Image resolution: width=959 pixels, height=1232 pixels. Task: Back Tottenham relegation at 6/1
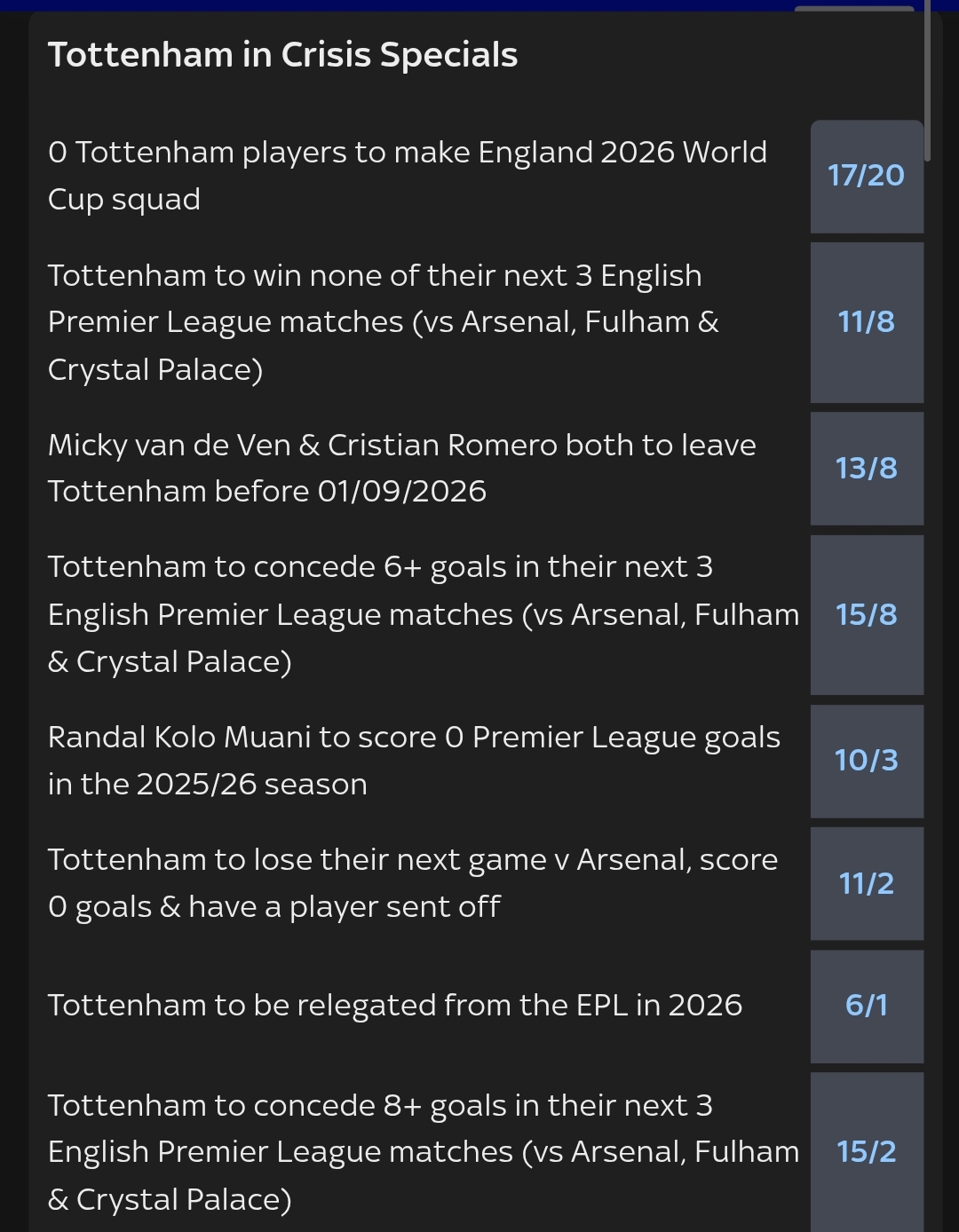click(x=866, y=1006)
